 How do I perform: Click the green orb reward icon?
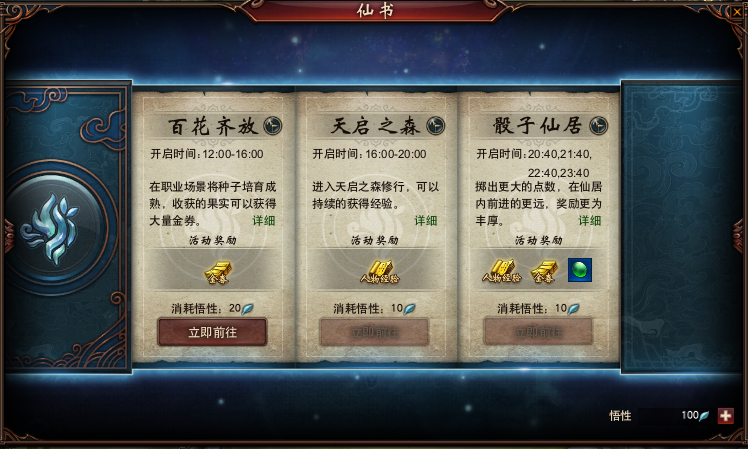580,270
